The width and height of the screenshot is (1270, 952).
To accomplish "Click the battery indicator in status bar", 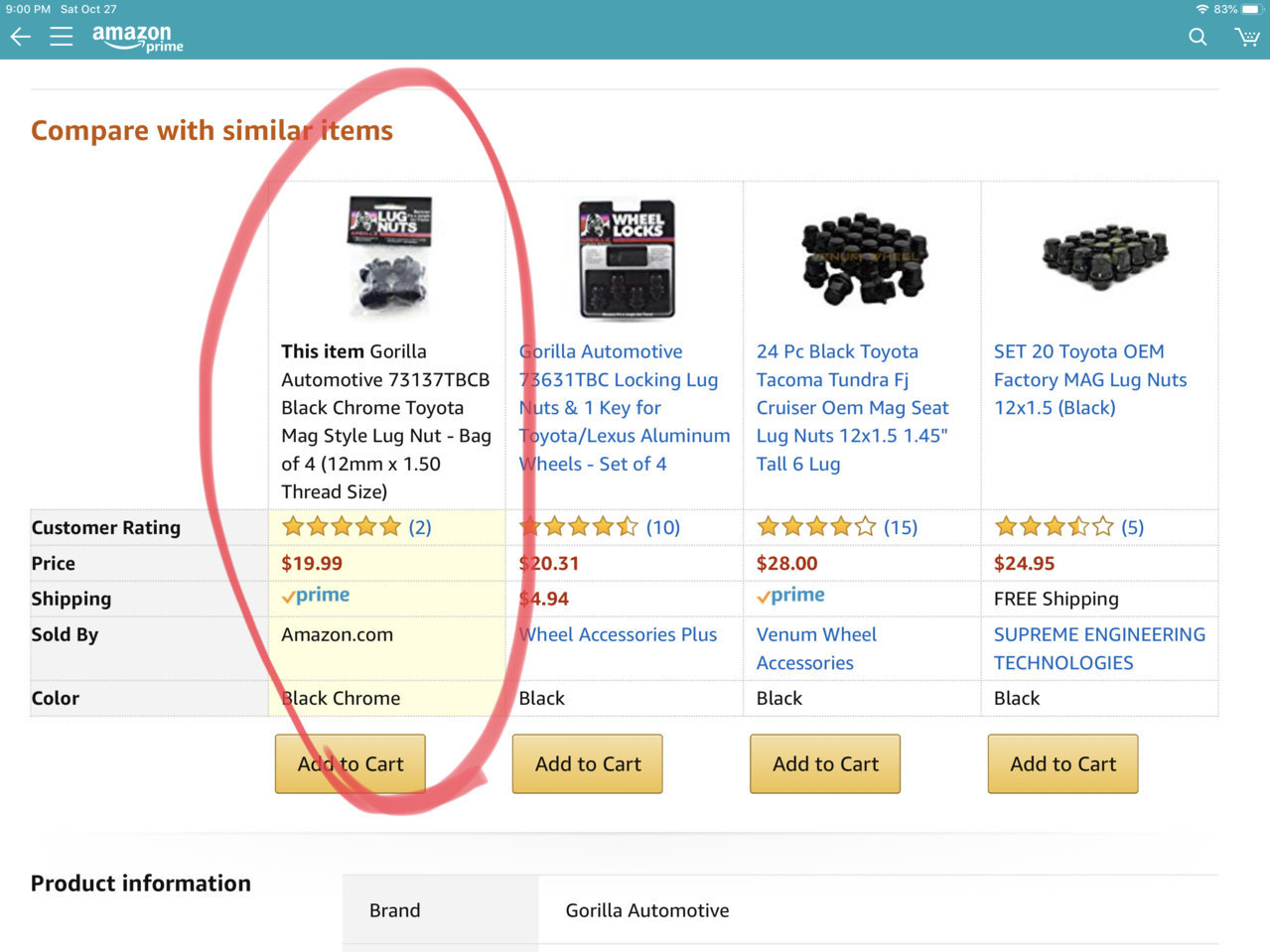I will point(1250,9).
